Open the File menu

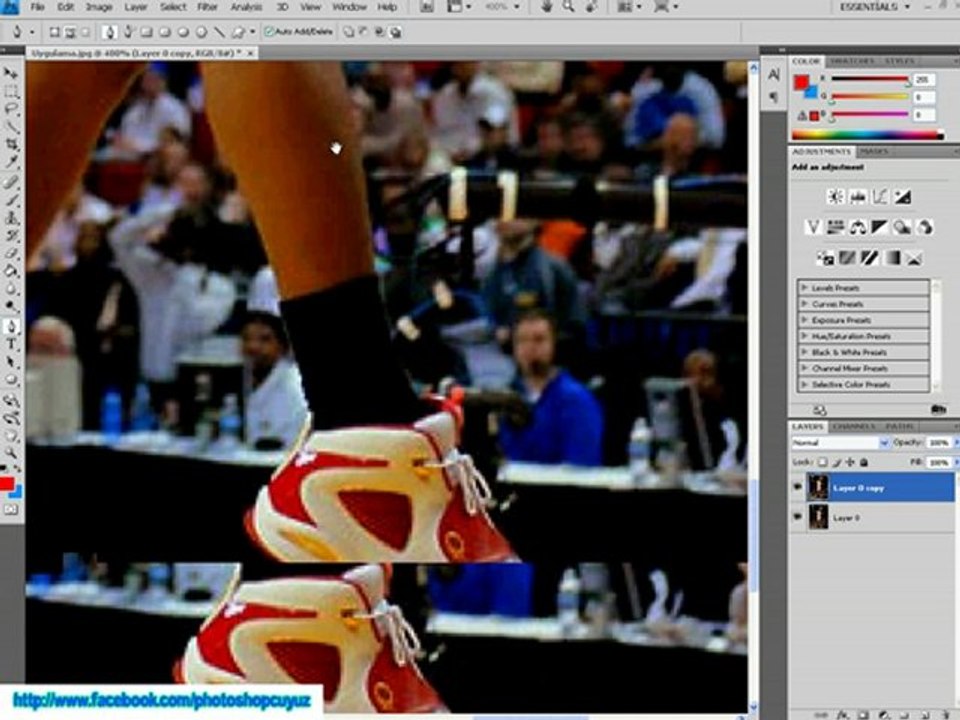coord(37,7)
